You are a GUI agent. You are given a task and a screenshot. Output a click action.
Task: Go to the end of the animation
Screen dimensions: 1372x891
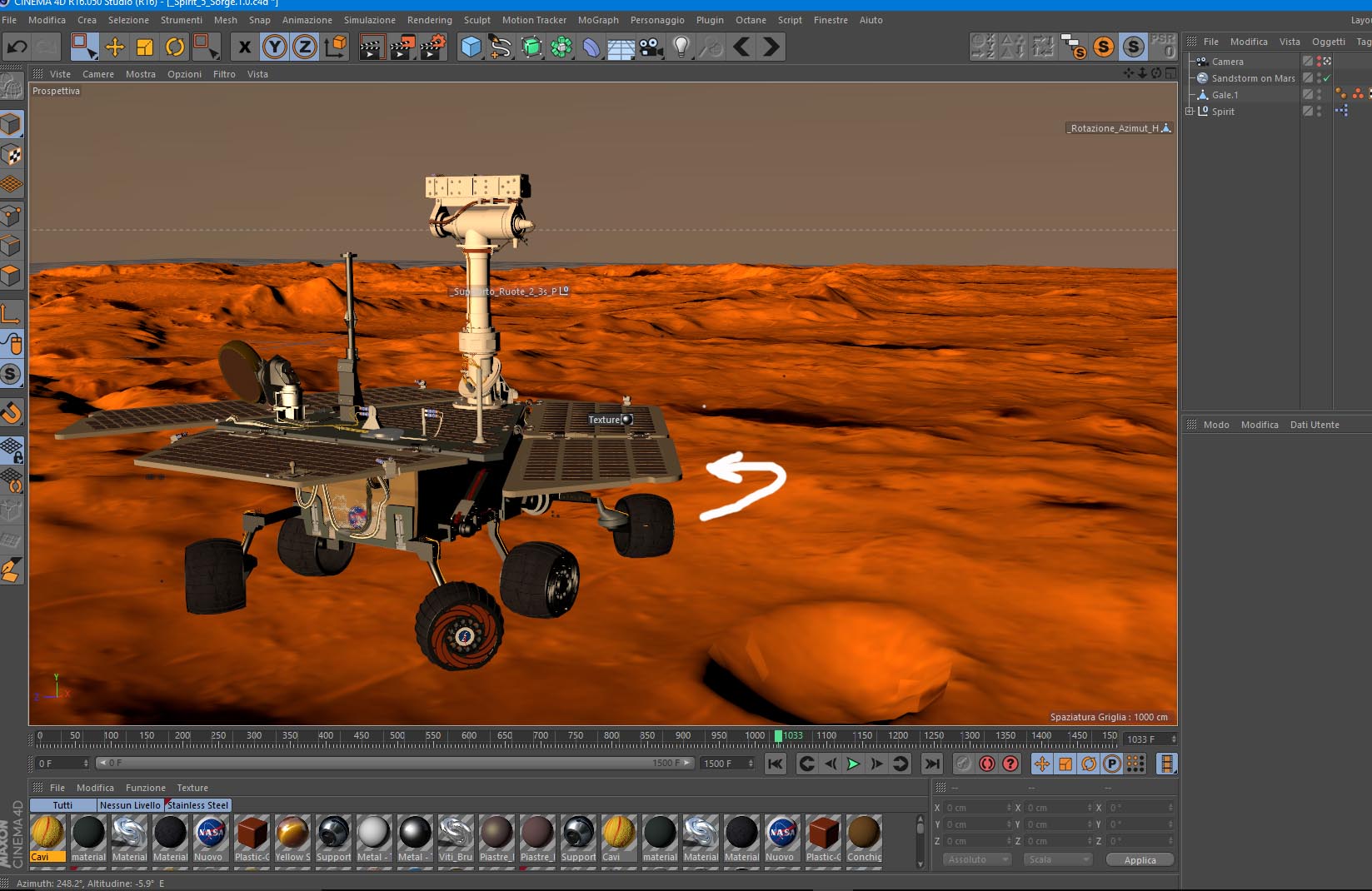[932, 764]
